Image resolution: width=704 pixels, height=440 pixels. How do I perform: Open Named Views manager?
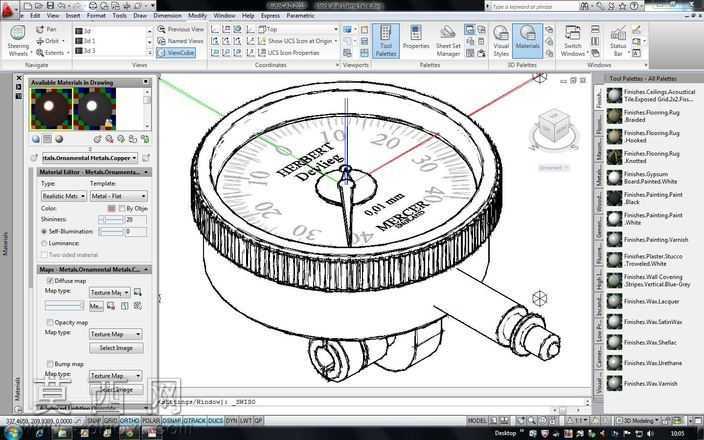pos(180,41)
